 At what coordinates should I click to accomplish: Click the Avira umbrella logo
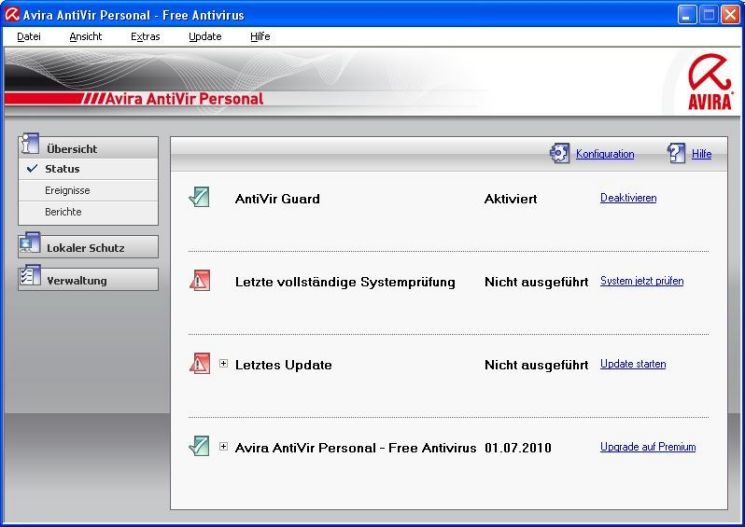709,81
